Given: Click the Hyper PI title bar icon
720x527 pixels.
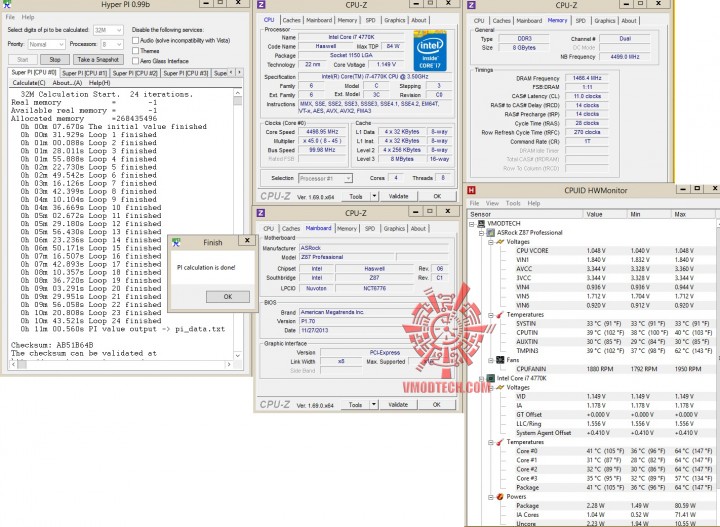Looking at the screenshot, I should (x=7, y=5).
